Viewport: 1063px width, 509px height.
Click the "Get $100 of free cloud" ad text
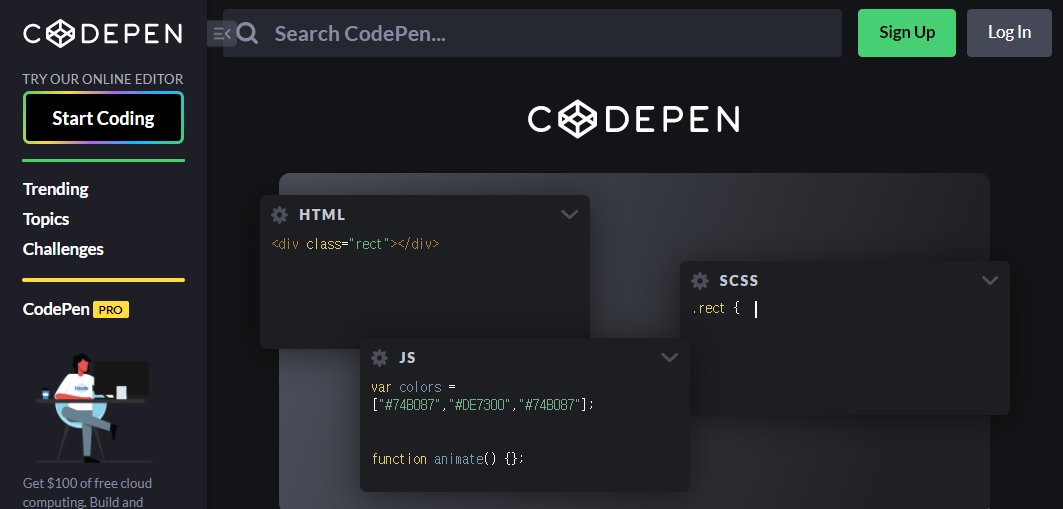[x=87, y=483]
